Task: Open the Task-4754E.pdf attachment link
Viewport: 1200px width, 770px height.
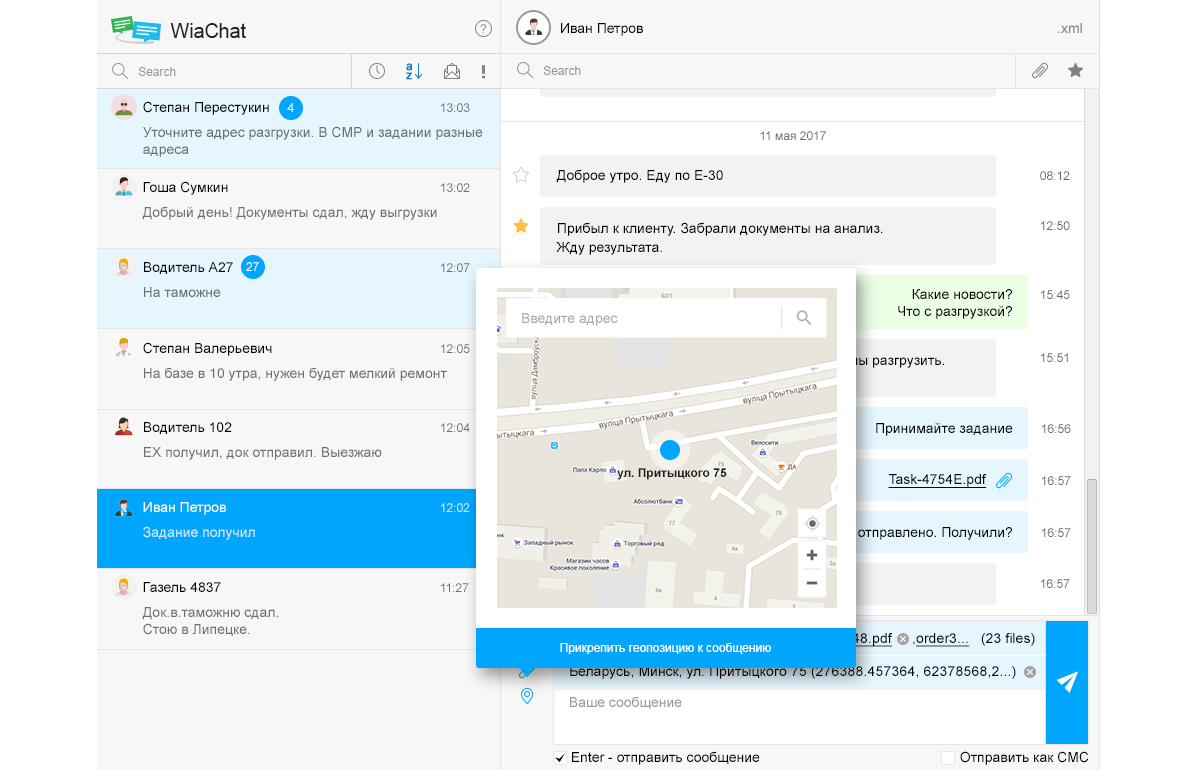Action: (937, 480)
